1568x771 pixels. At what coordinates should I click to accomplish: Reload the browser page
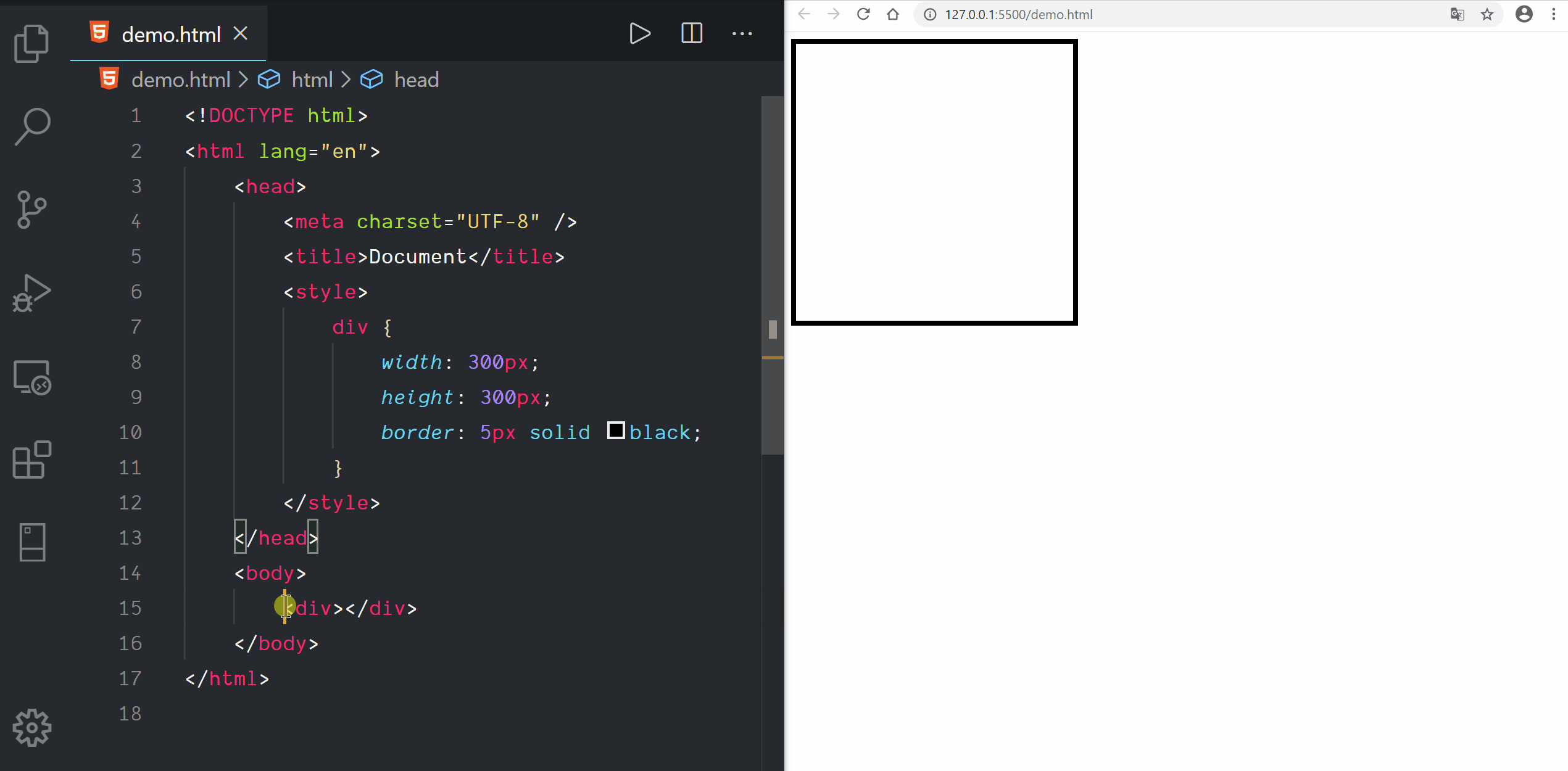863,14
